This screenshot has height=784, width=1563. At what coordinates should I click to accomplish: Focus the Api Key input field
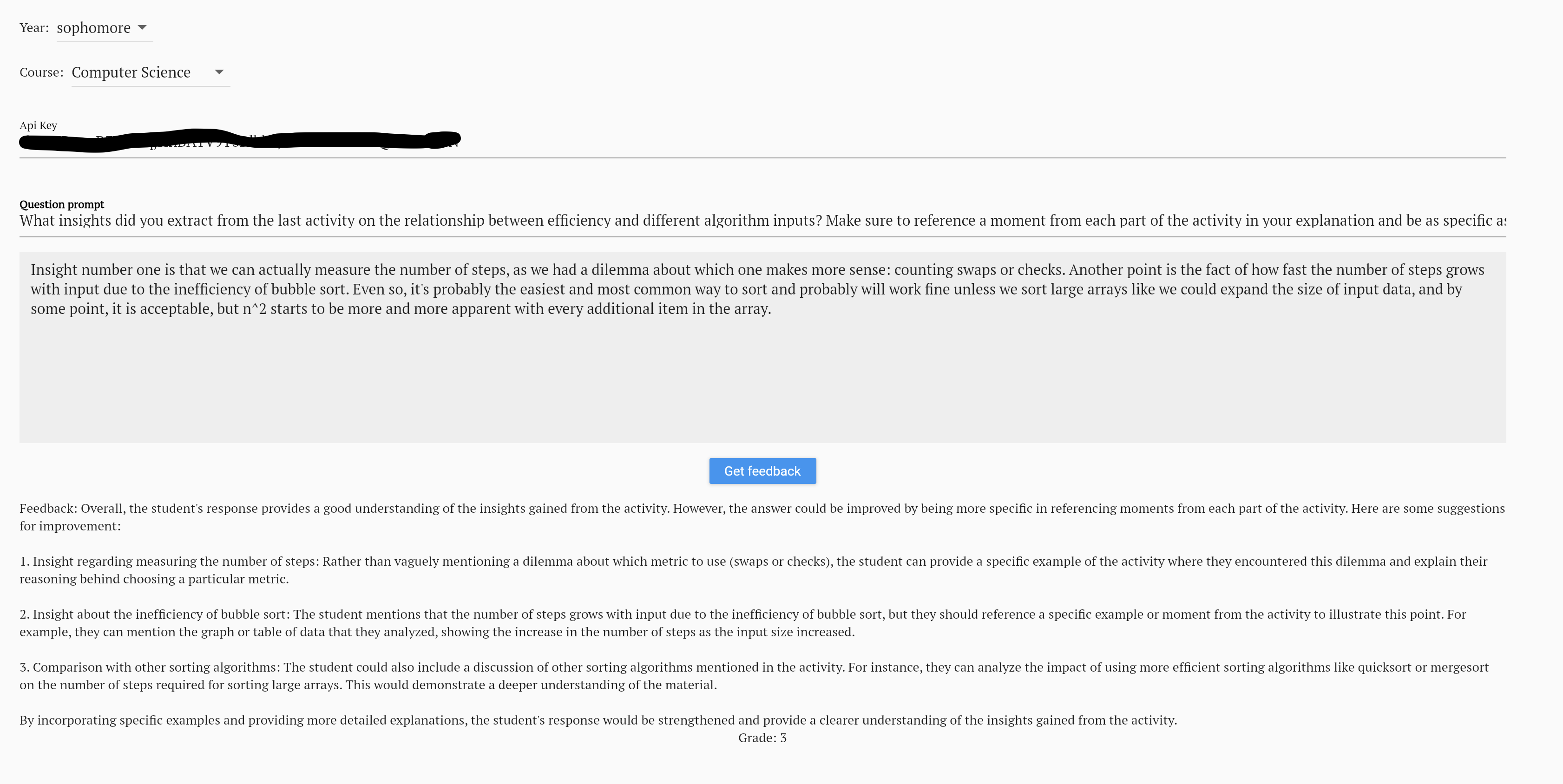pyautogui.click(x=762, y=142)
